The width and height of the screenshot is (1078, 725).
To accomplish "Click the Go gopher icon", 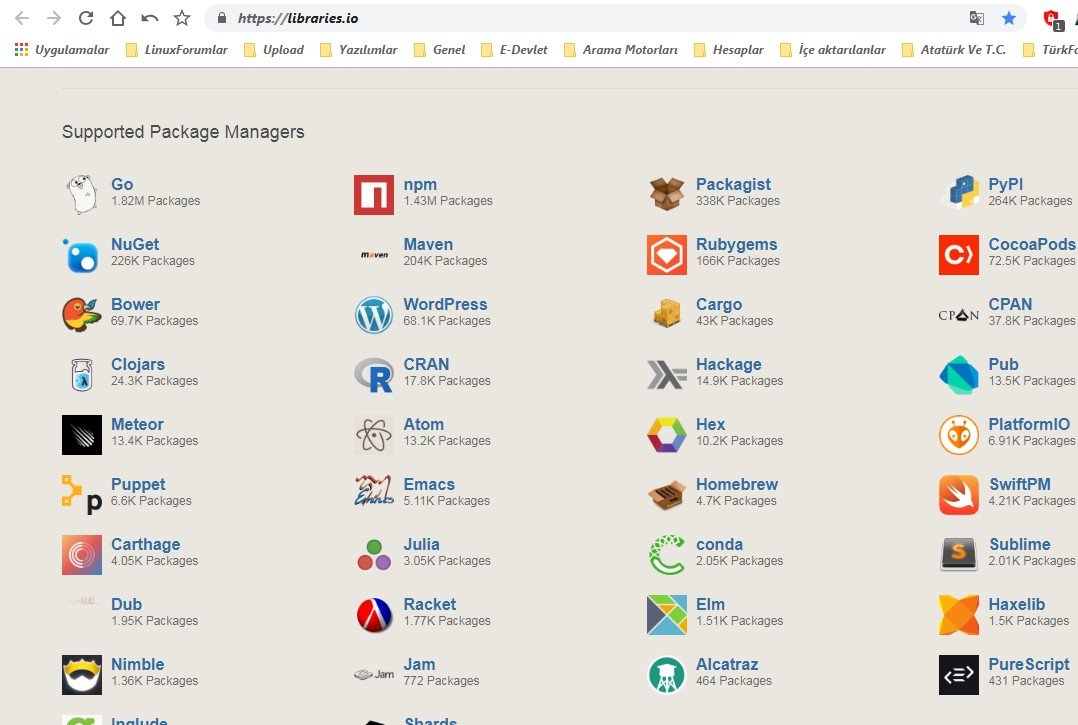I will pyautogui.click(x=81, y=194).
